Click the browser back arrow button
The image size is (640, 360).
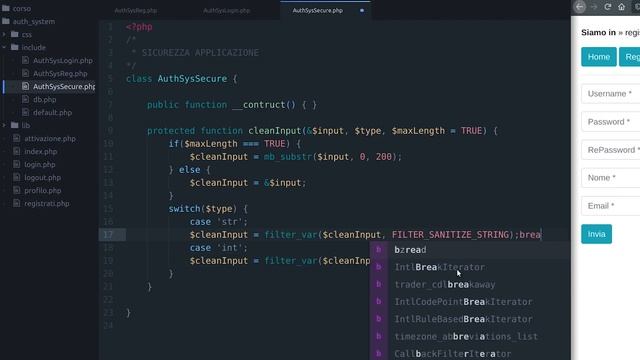pyautogui.click(x=580, y=7)
